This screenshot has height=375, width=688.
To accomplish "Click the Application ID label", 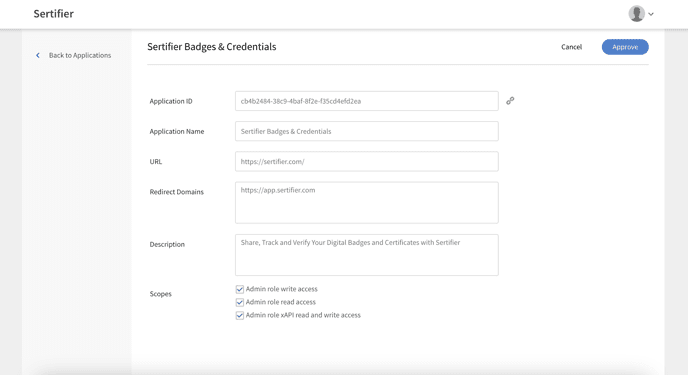I will [x=171, y=101].
